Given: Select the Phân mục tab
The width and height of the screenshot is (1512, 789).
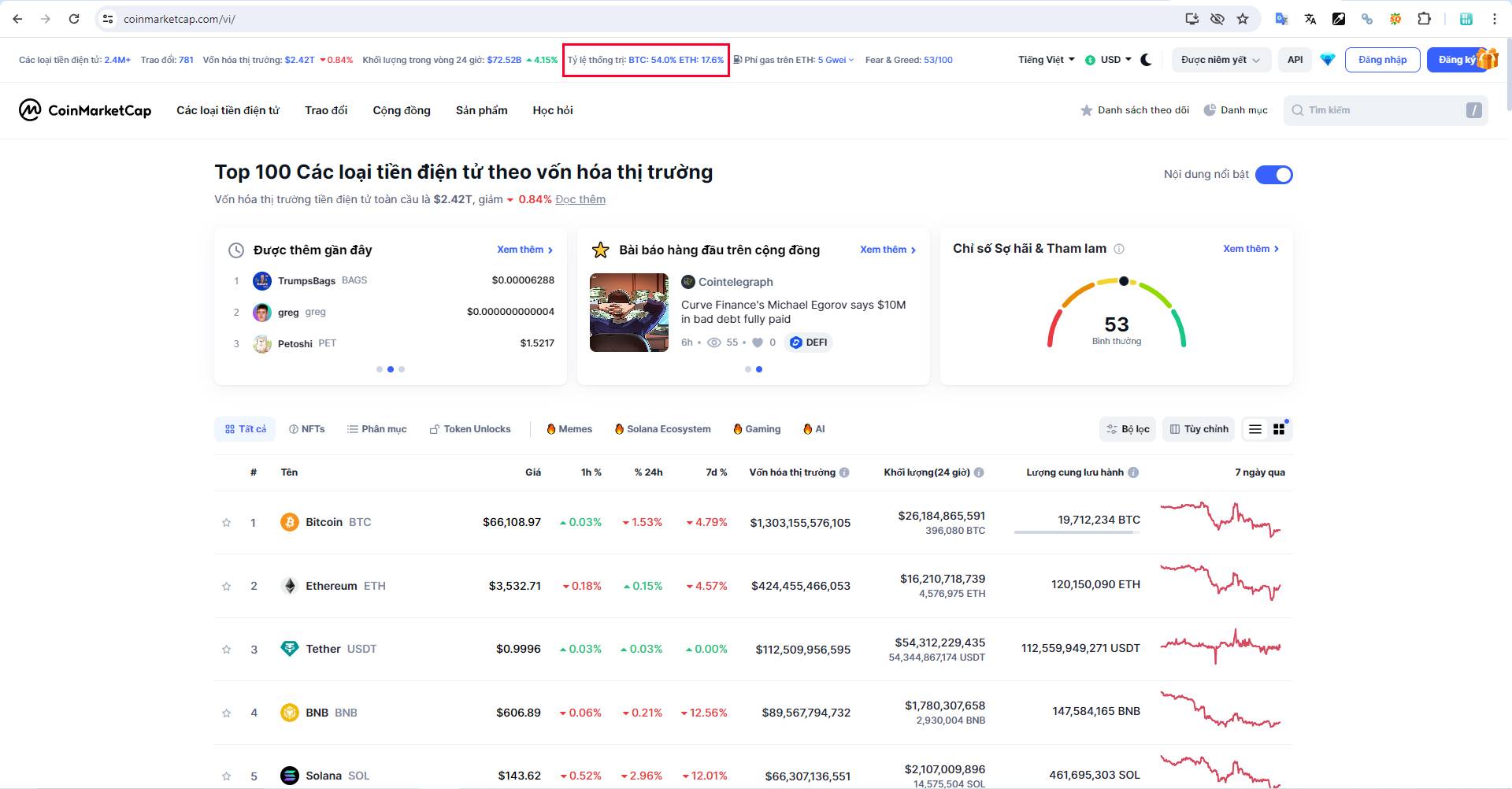Looking at the screenshot, I should [x=377, y=429].
